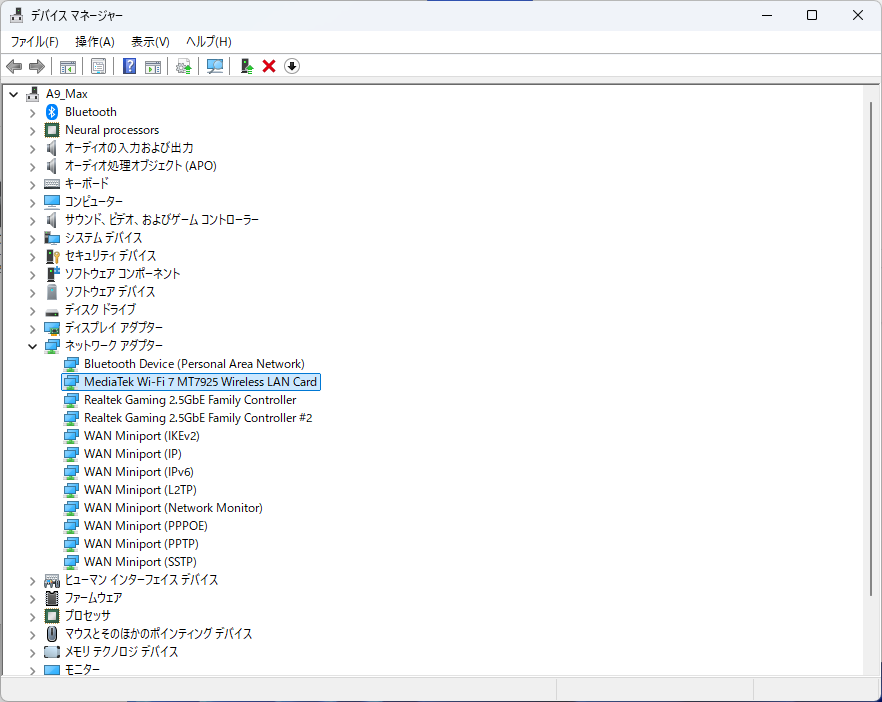882x702 pixels.
Task: Click the Device Manager title bar icon
Action: point(16,15)
